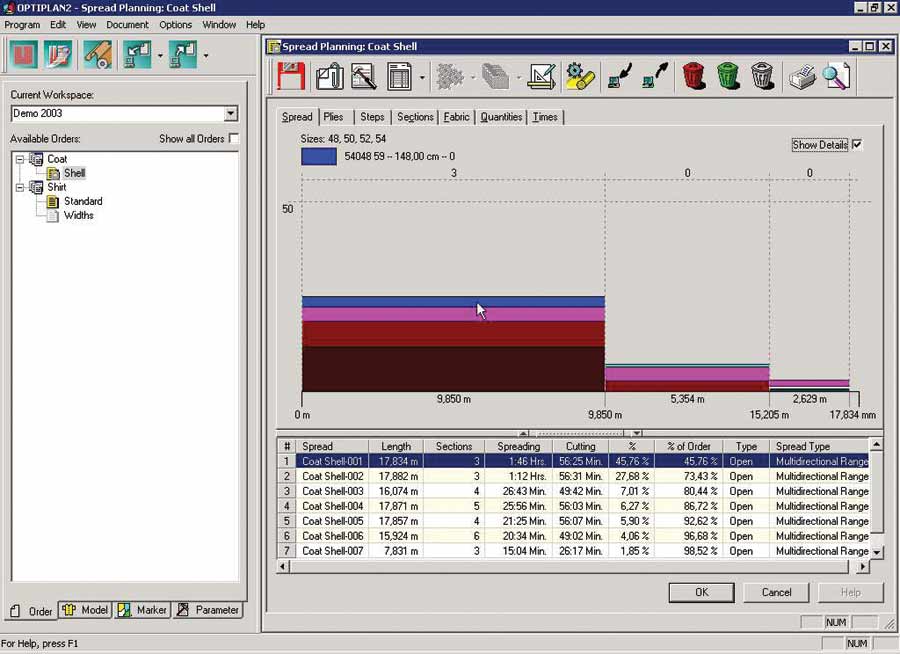Click the dark maroon bottom ply band
Screen dimensions: 900x654
point(453,369)
